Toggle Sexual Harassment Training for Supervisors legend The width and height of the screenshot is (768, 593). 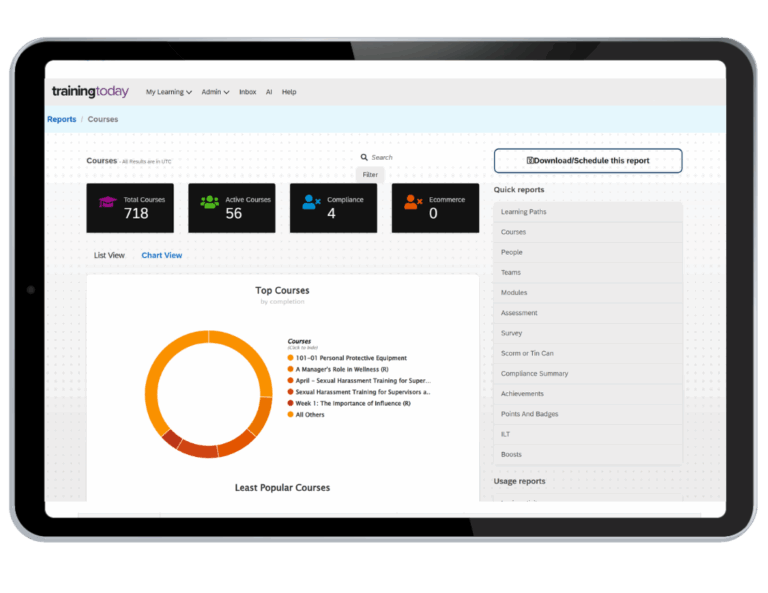359,392
